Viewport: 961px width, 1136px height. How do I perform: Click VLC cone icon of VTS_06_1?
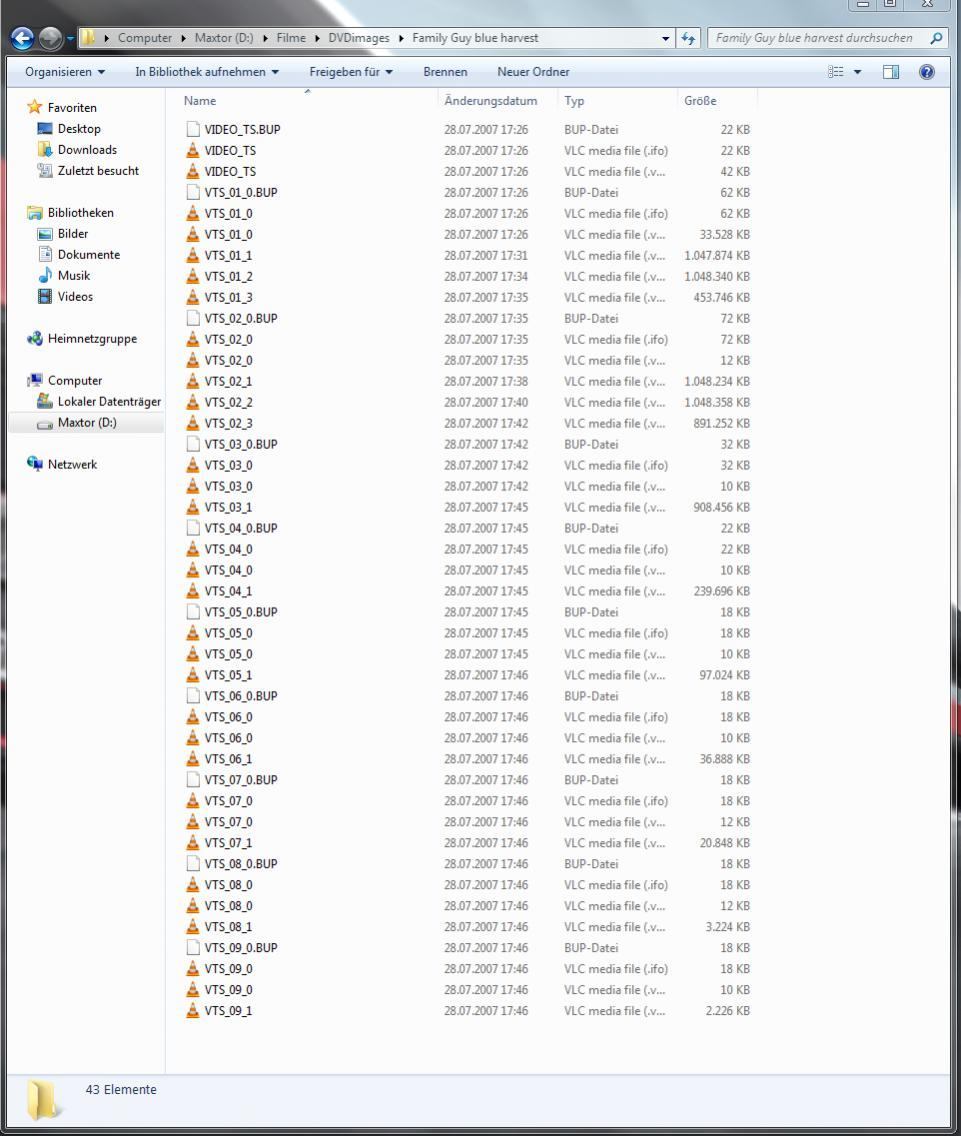pos(192,759)
